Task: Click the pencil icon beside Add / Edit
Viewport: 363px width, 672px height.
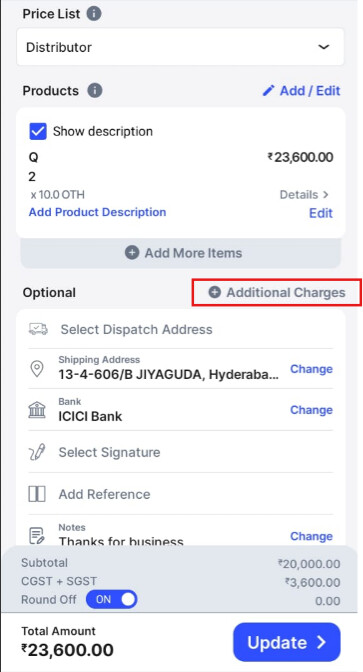Action: tap(268, 90)
